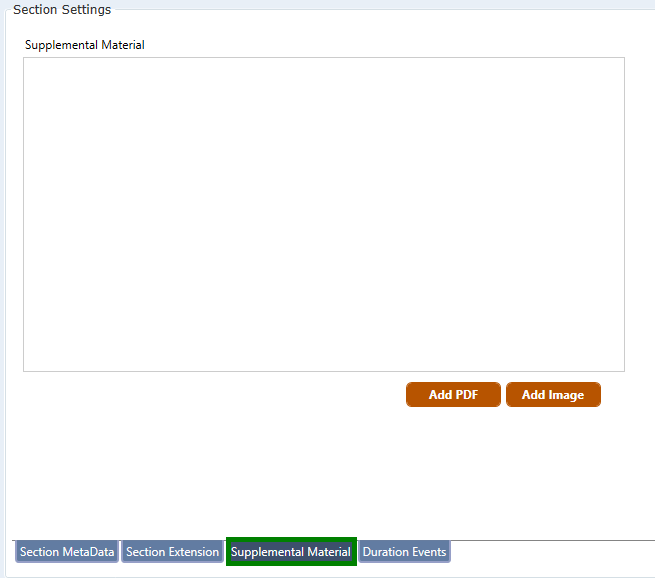Display duration events settings
655x578 pixels.
point(404,552)
